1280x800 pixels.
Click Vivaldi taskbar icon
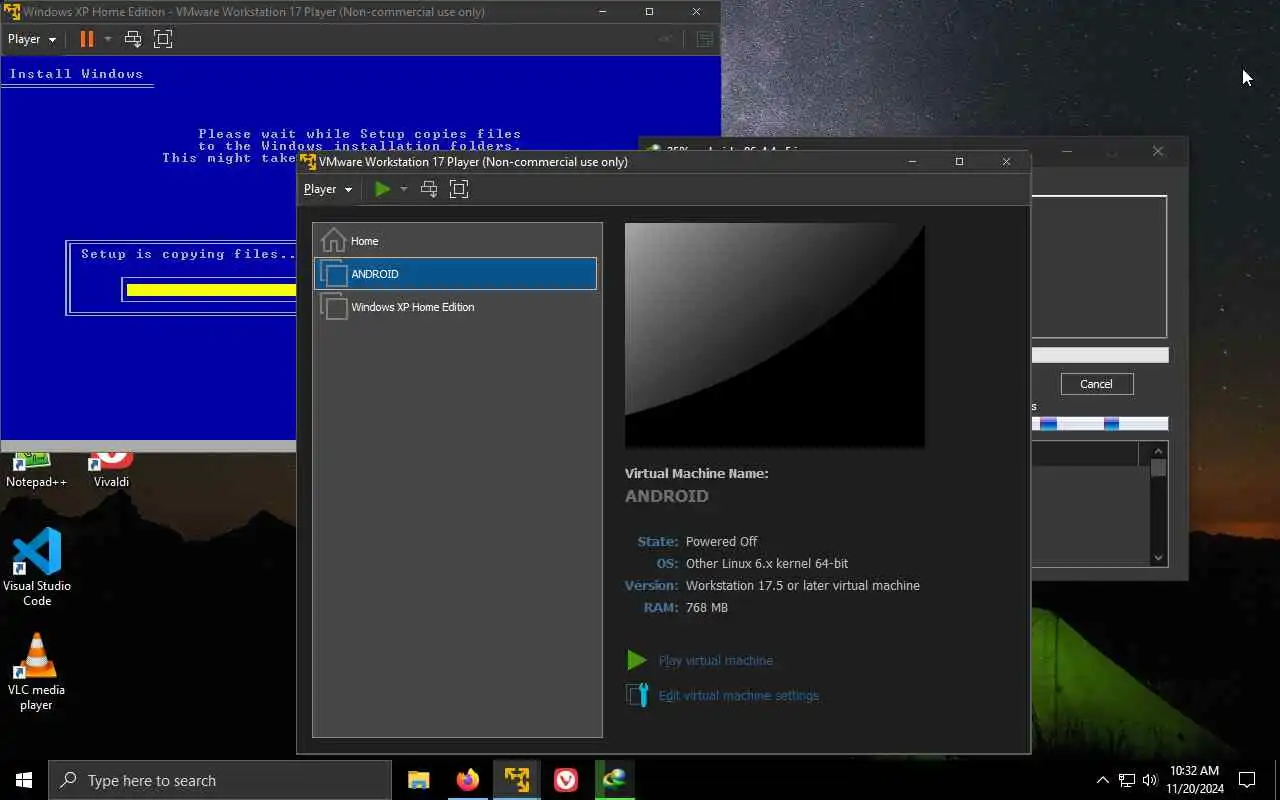tap(566, 780)
